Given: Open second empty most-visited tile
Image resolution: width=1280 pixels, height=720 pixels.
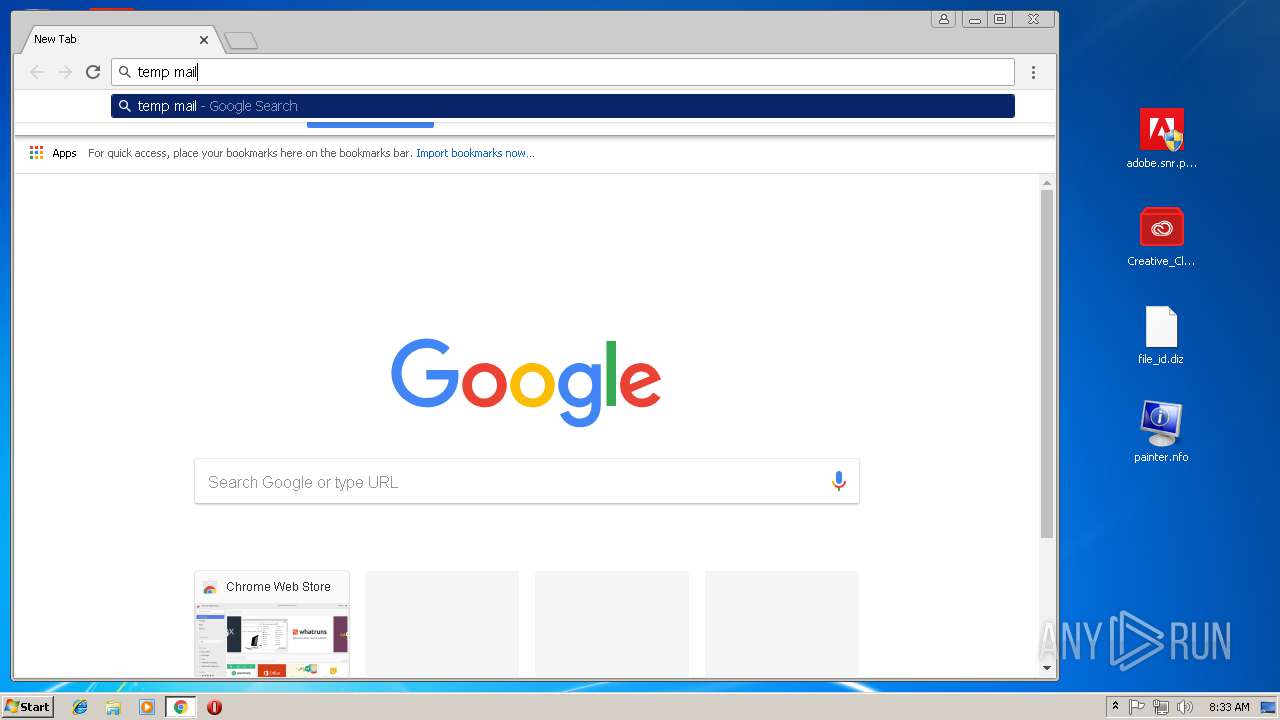Looking at the screenshot, I should (612, 624).
